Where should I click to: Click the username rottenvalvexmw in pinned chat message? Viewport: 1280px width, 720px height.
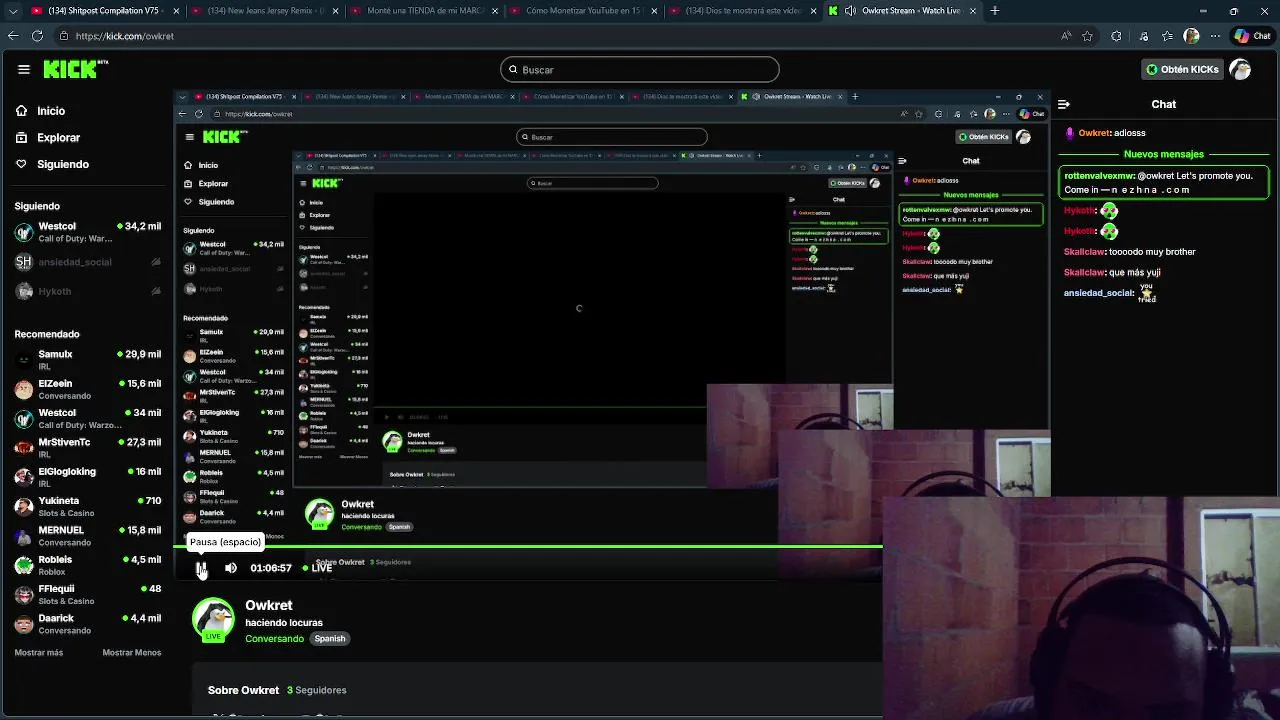click(1099, 176)
